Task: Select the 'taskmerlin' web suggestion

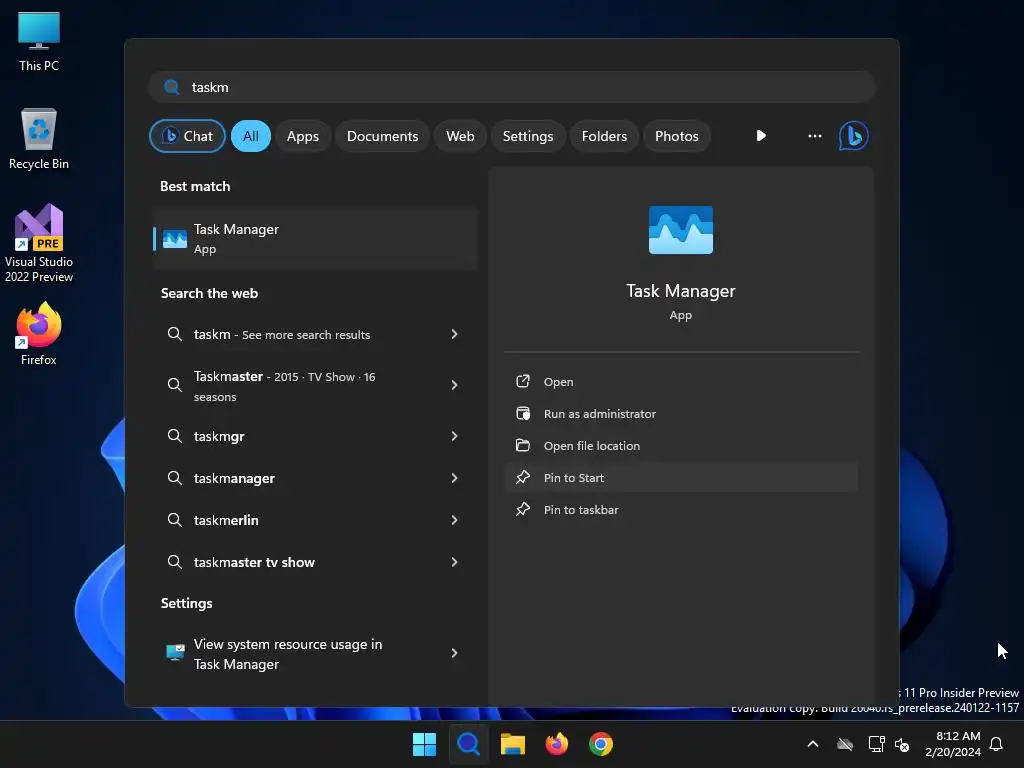Action: (315, 520)
